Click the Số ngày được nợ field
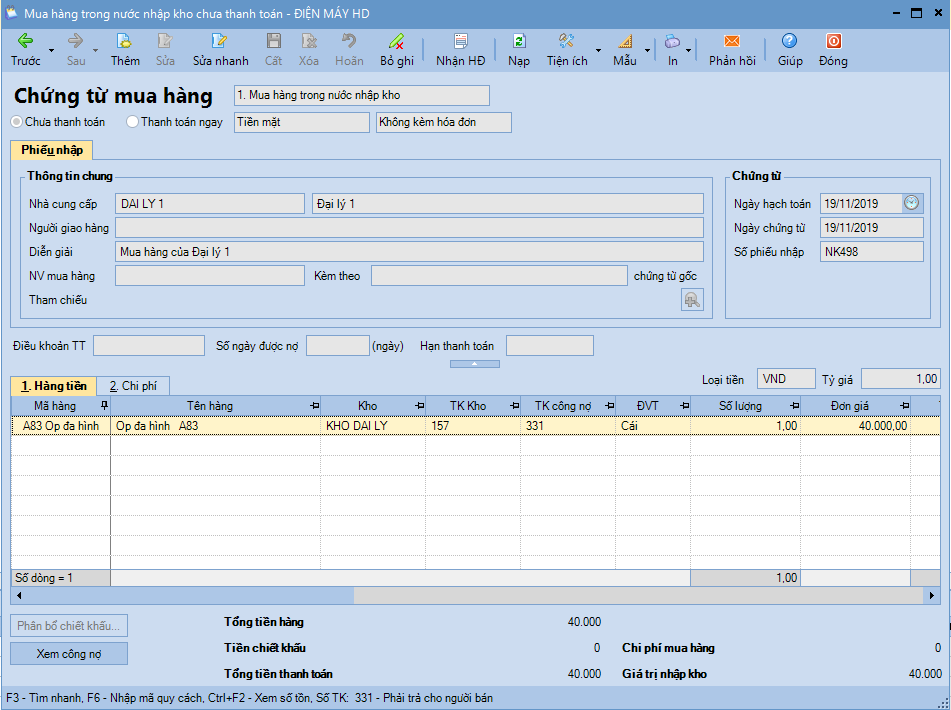Viewport: 951px width, 710px height. [x=338, y=346]
